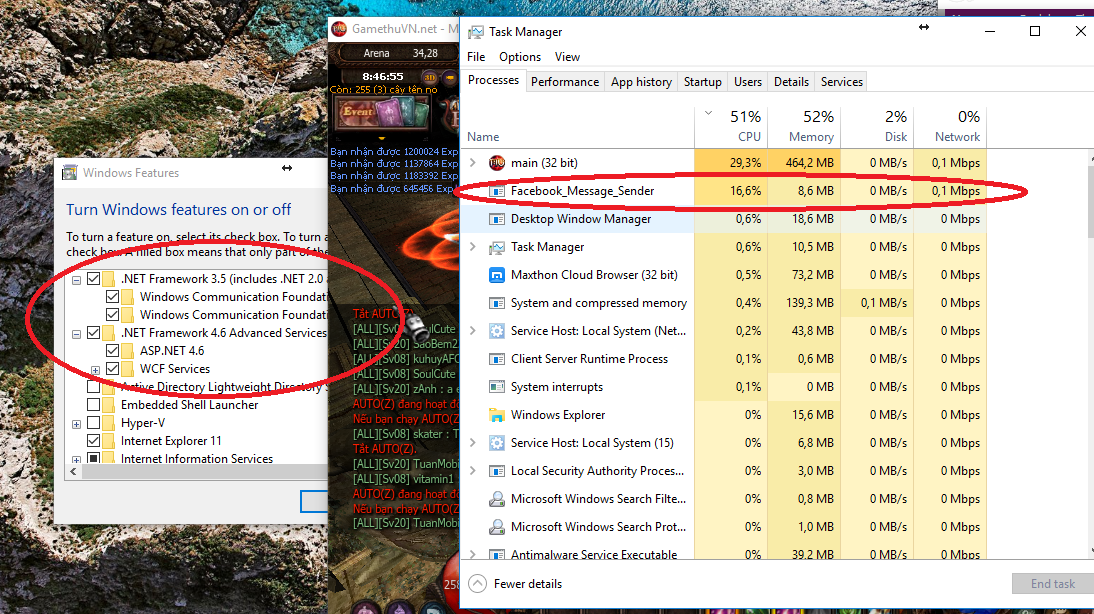Expand Service Host: Local System (Net...) group
Viewport: 1094px width, 614px height.
472,331
